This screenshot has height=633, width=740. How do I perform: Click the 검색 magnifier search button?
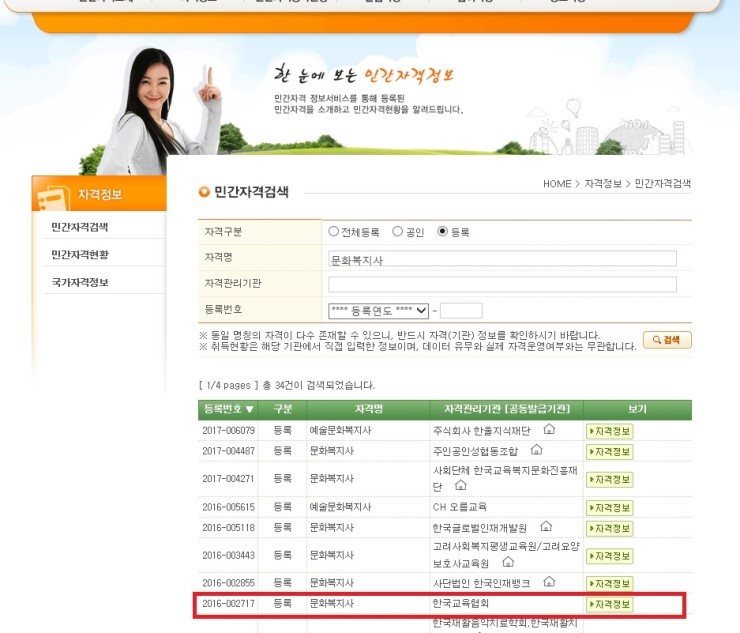[667, 340]
